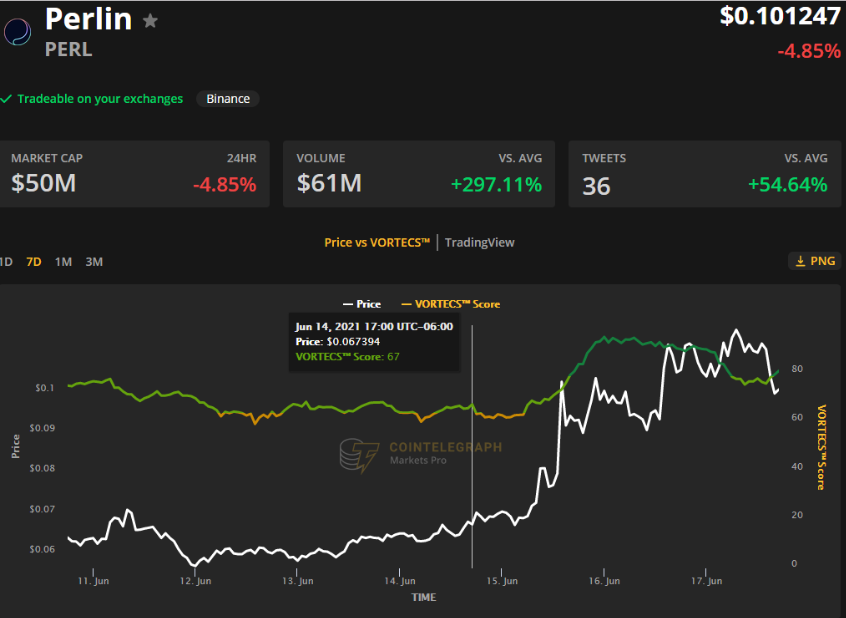
Task: Select the 7D timeframe
Action: pos(33,262)
